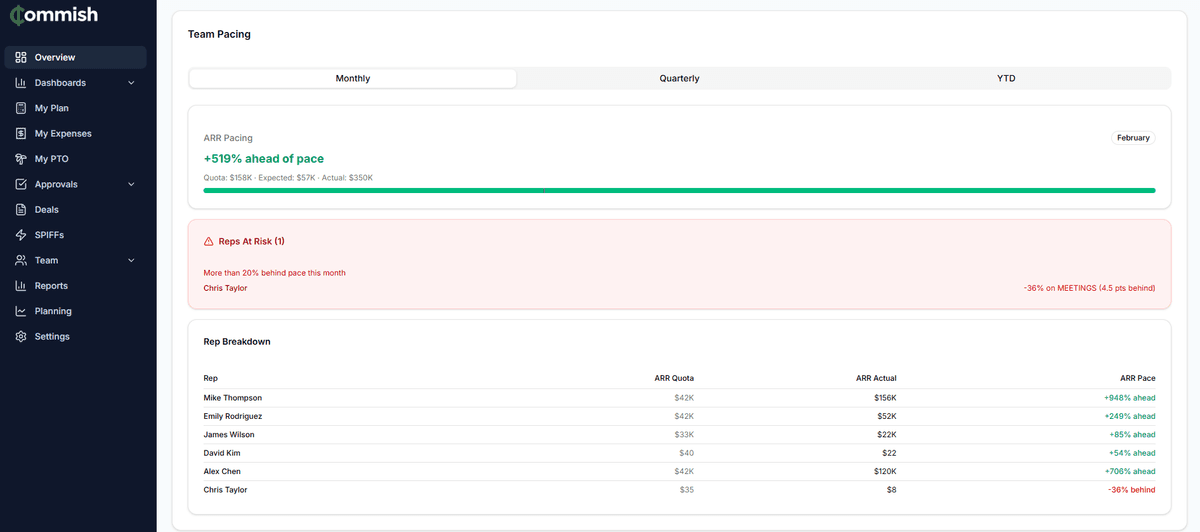Click the Rep column header
The image size is (1200, 532).
click(x=210, y=378)
